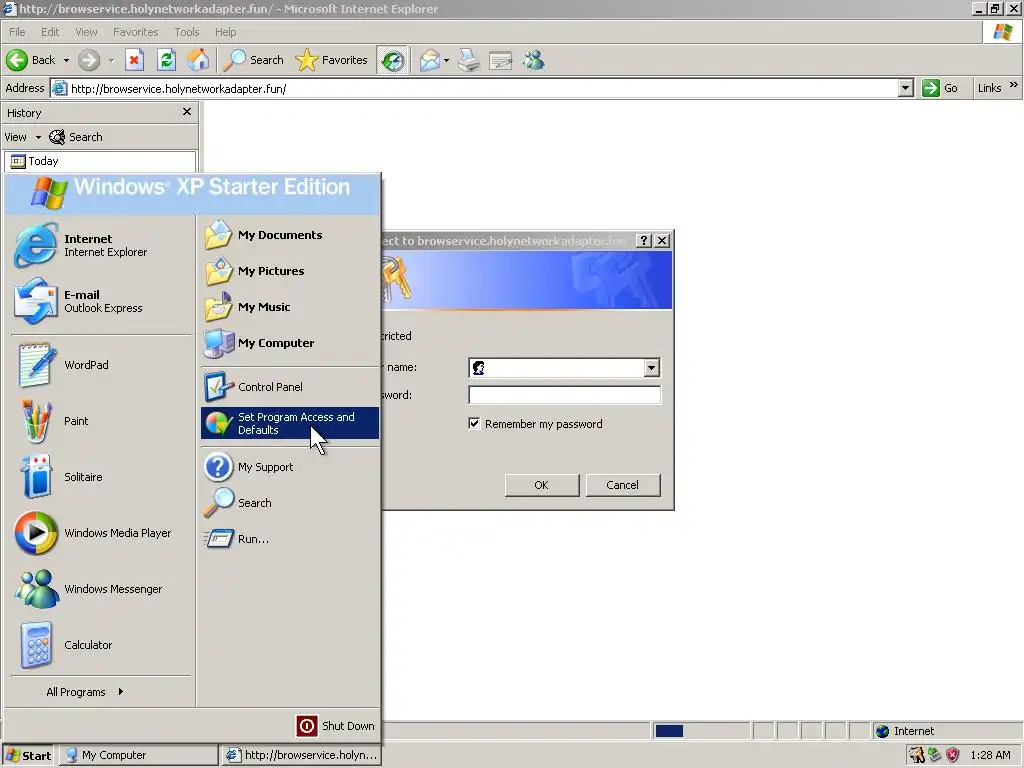Open the Mail toolbar icon
This screenshot has height=768, width=1024.
(430, 60)
